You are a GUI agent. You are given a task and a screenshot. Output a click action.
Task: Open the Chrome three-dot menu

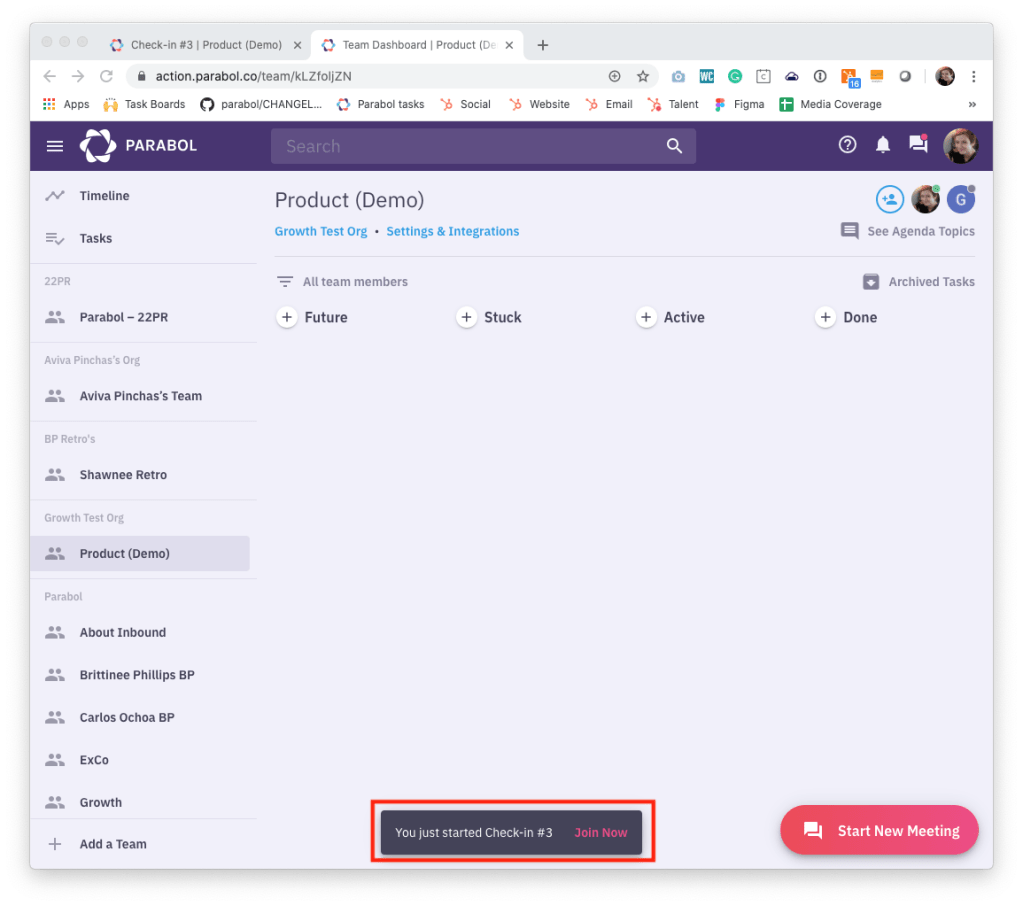click(973, 76)
